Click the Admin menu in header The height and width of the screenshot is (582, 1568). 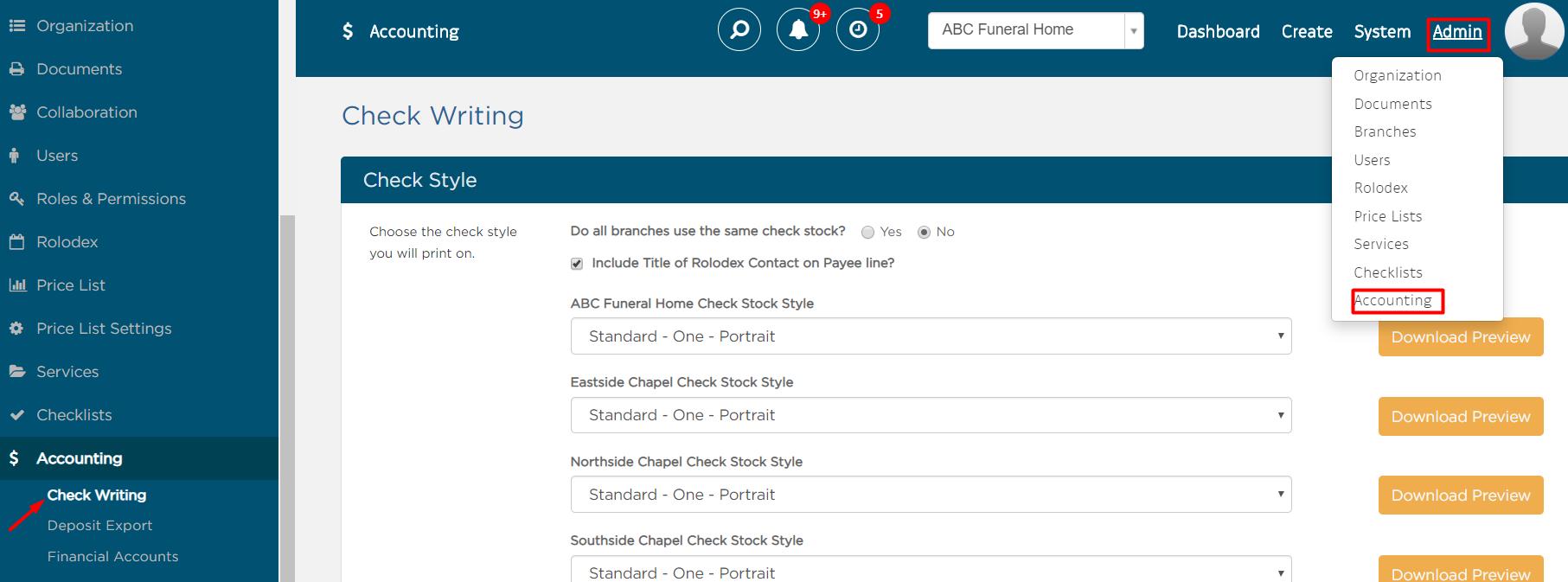[x=1457, y=32]
